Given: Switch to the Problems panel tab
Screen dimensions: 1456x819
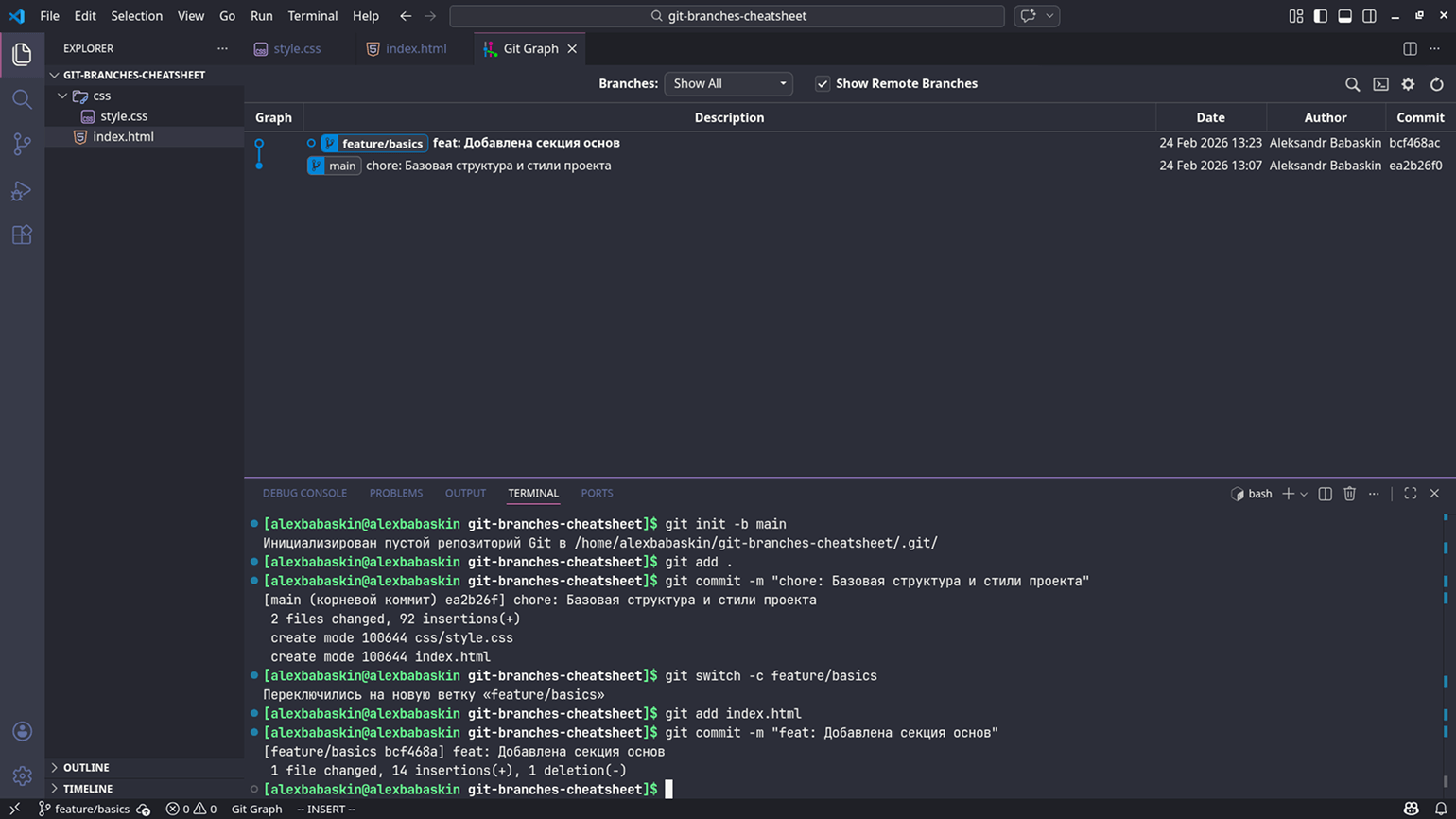Looking at the screenshot, I should [395, 493].
